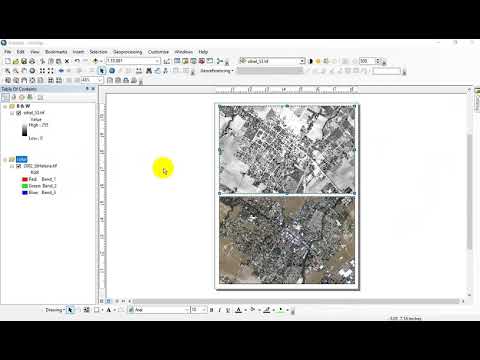Click the Fixed Zoom In icon
The image size is (480, 360).
pyautogui.click(x=42, y=71)
